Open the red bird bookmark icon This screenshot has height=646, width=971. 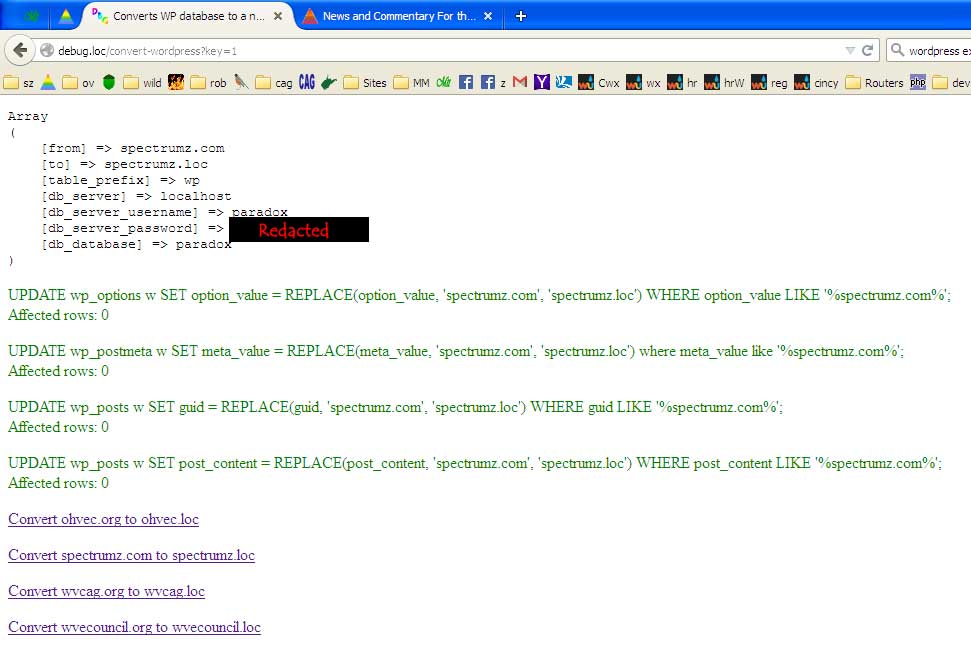point(241,83)
